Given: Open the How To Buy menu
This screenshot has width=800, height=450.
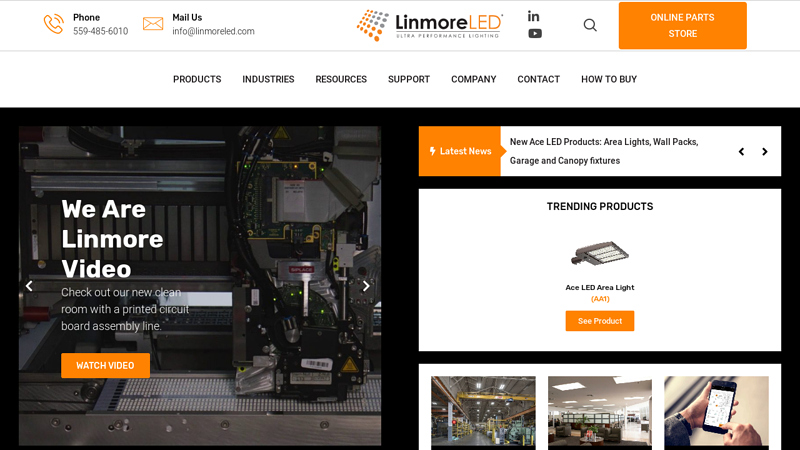Looking at the screenshot, I should pos(609,79).
